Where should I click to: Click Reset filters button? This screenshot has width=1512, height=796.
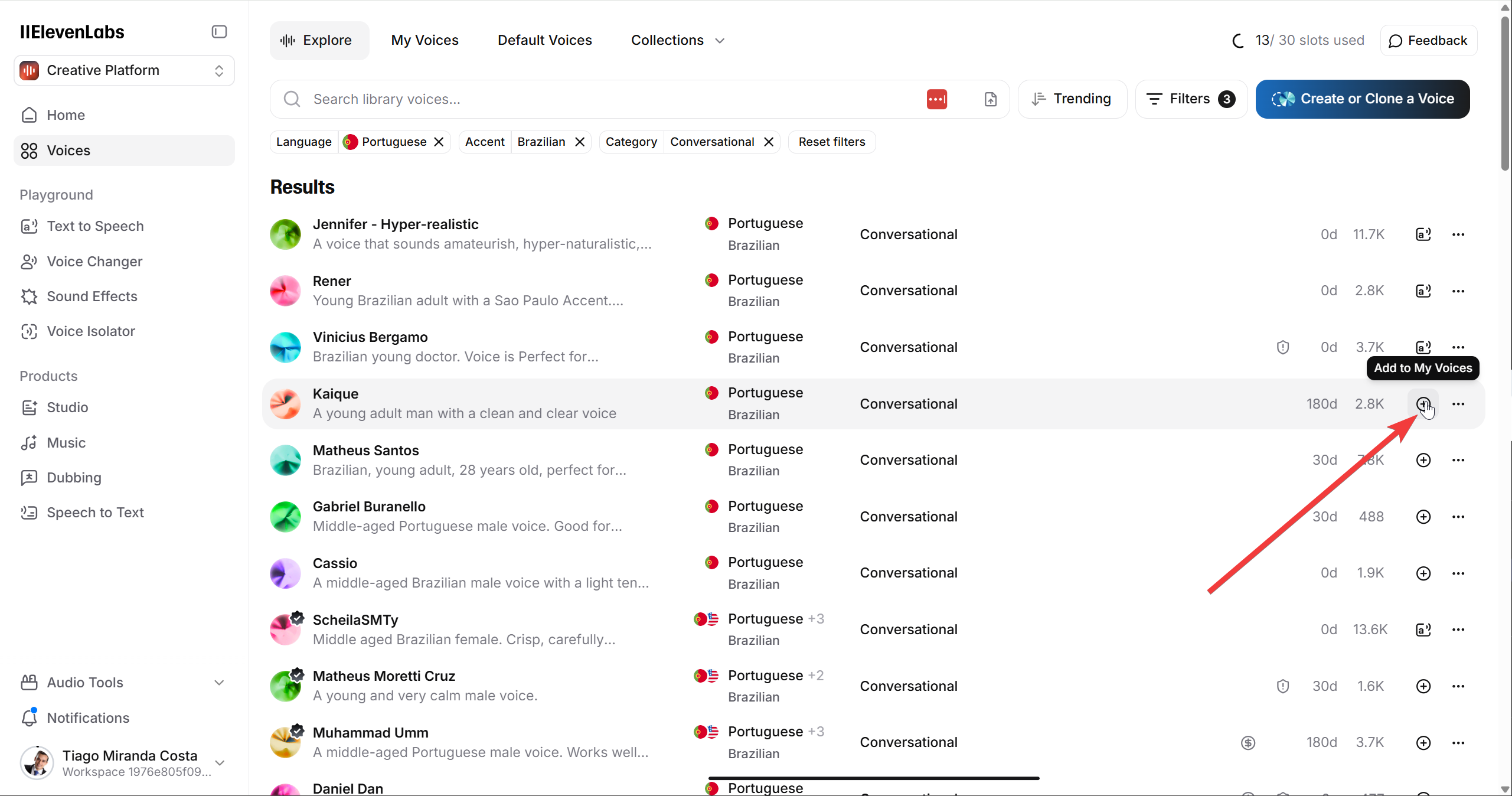pyautogui.click(x=831, y=142)
